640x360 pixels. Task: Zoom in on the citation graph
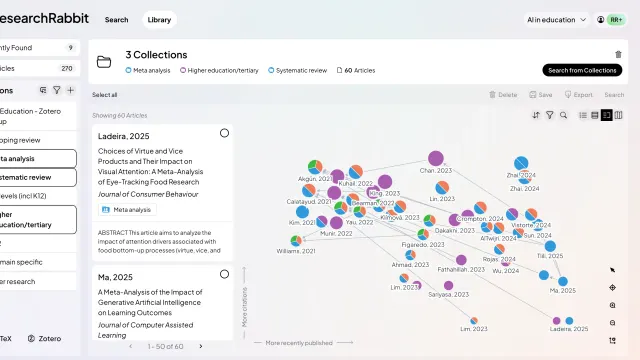612,305
